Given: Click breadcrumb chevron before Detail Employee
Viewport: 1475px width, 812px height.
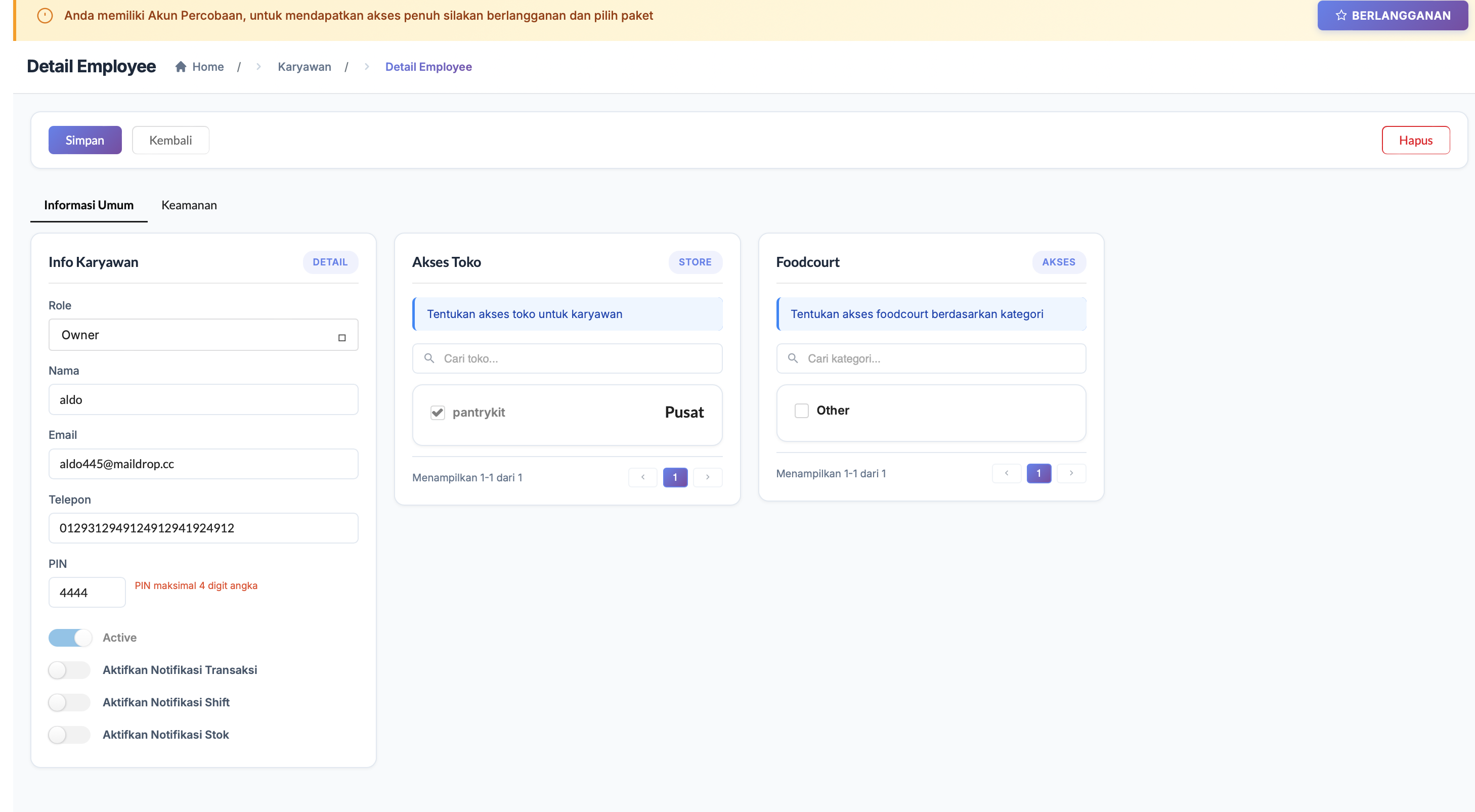Looking at the screenshot, I should click(x=366, y=67).
